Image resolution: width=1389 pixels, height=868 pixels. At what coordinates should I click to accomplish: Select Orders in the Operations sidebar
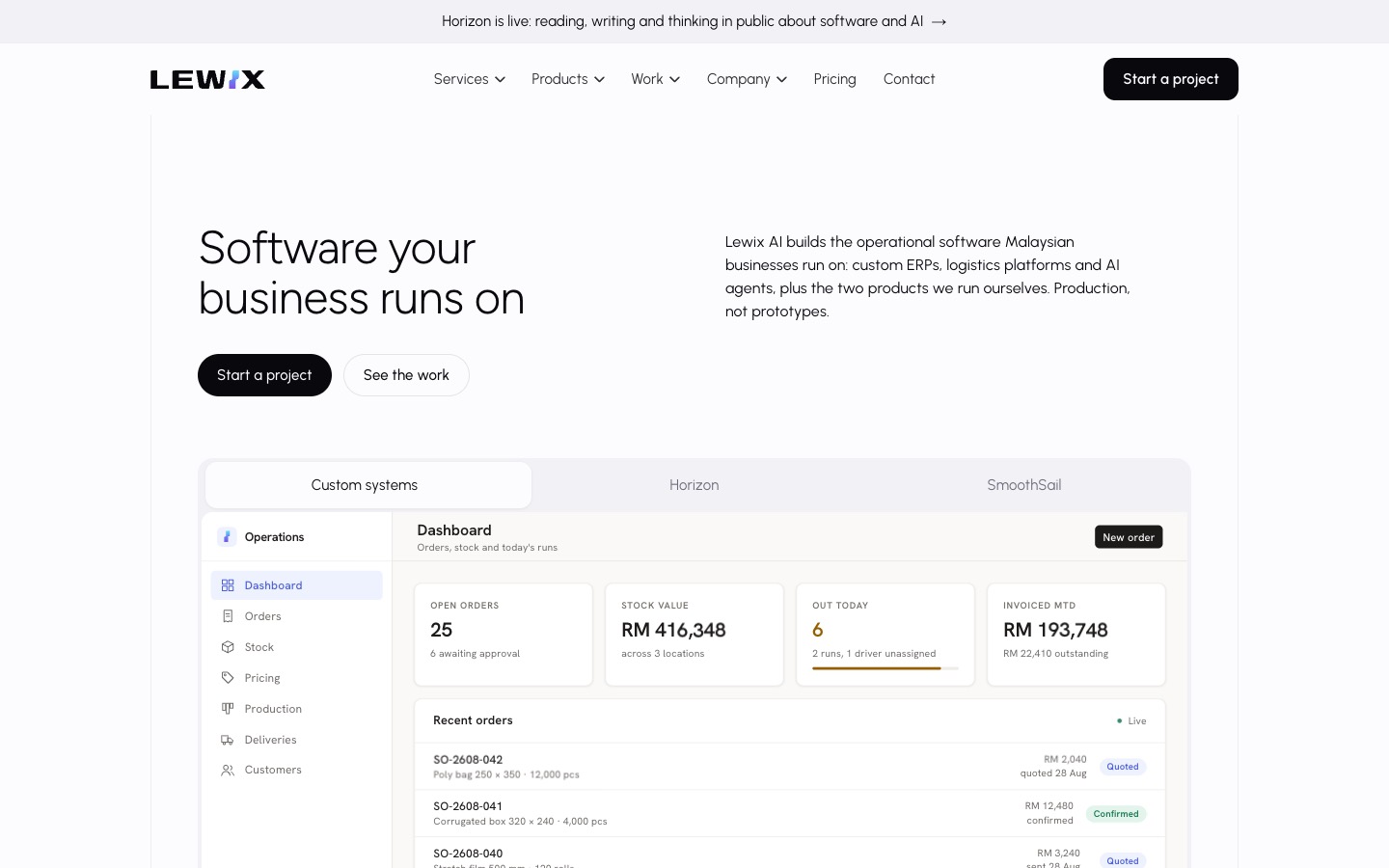point(296,616)
